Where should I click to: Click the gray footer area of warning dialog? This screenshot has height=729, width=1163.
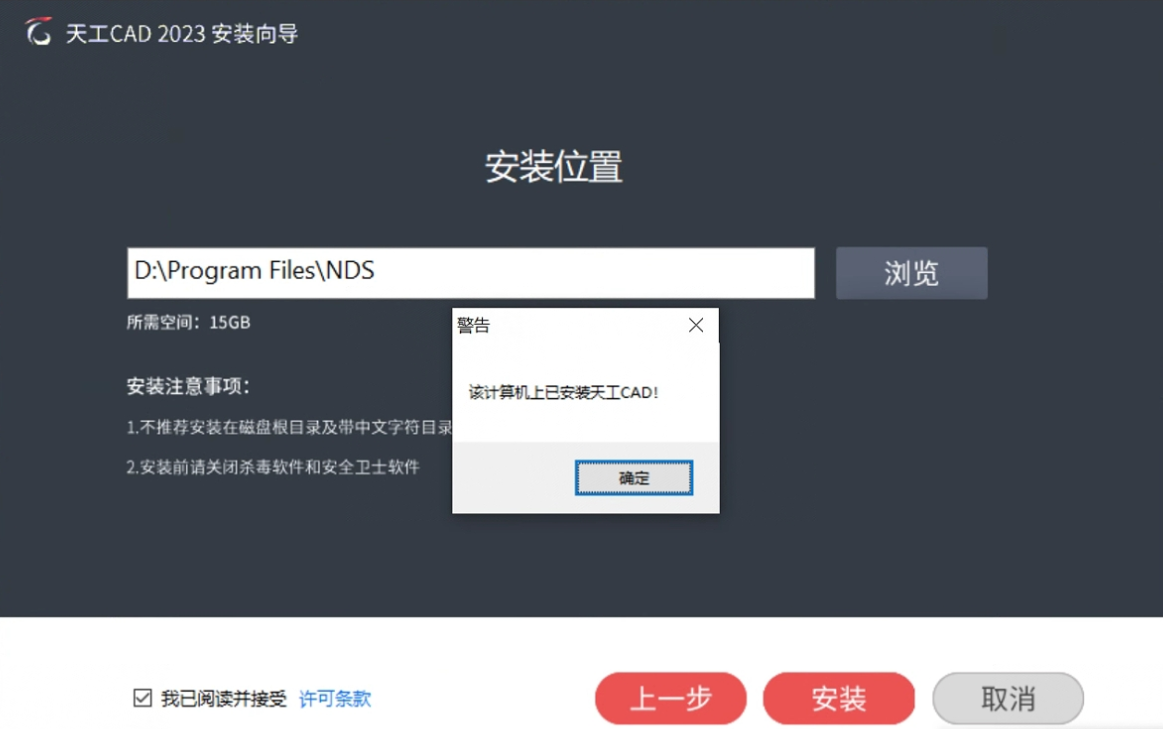(513, 478)
